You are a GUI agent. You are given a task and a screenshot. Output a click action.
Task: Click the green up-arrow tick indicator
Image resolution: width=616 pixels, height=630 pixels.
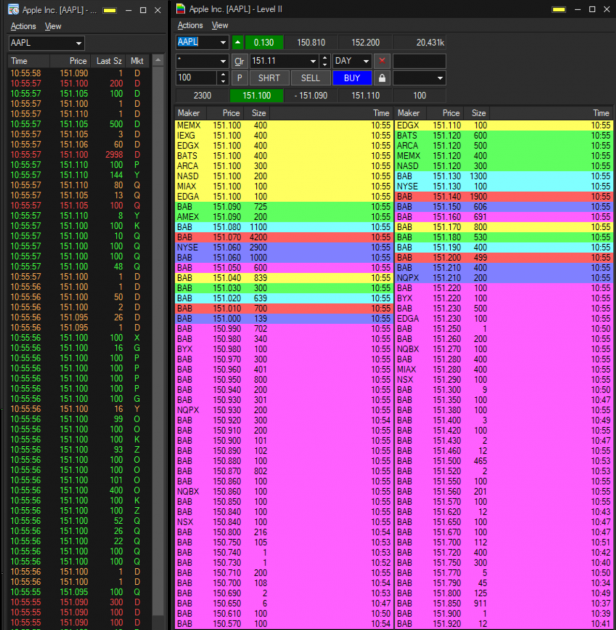coord(237,42)
